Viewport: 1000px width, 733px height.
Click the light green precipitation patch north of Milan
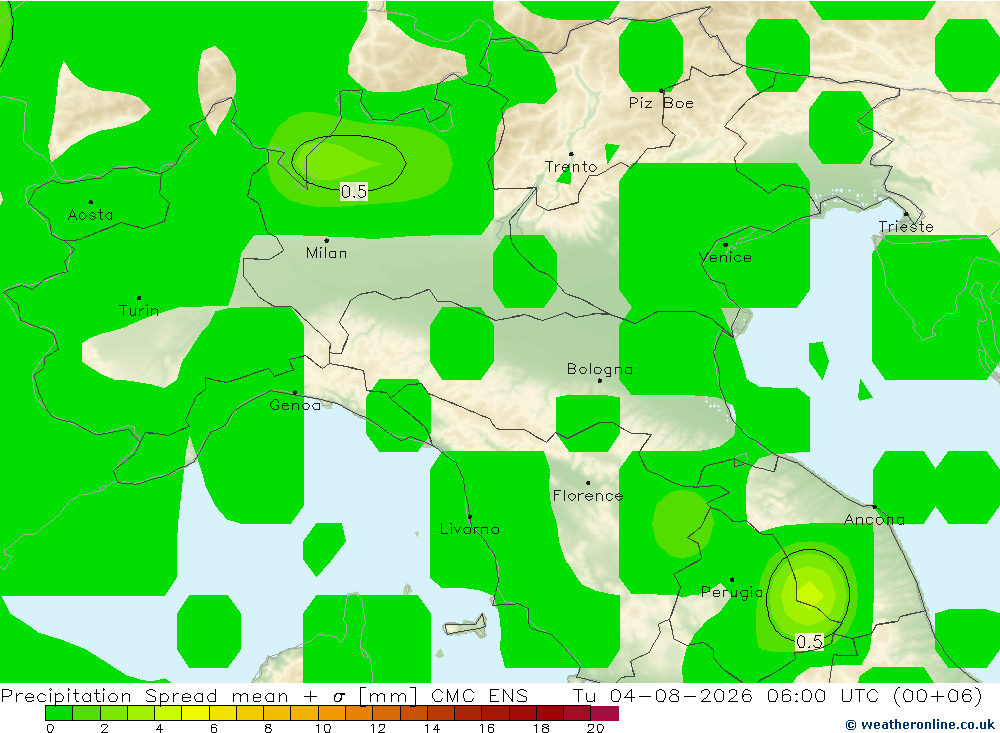click(x=359, y=159)
